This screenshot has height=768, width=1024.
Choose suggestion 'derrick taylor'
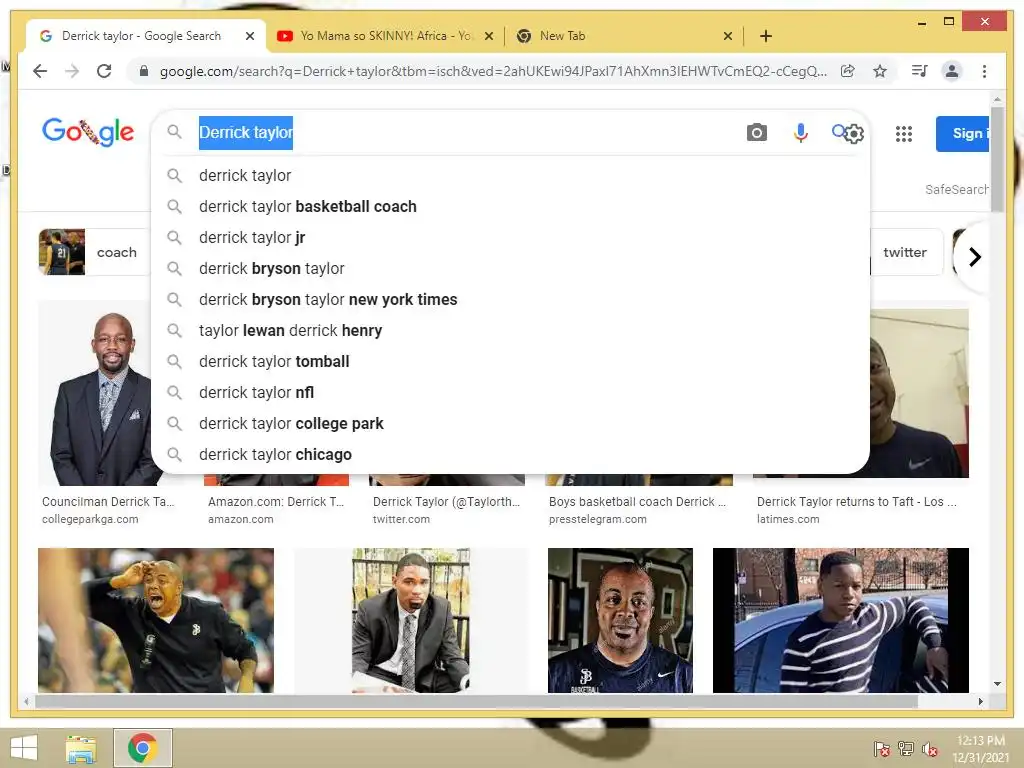tap(510, 176)
